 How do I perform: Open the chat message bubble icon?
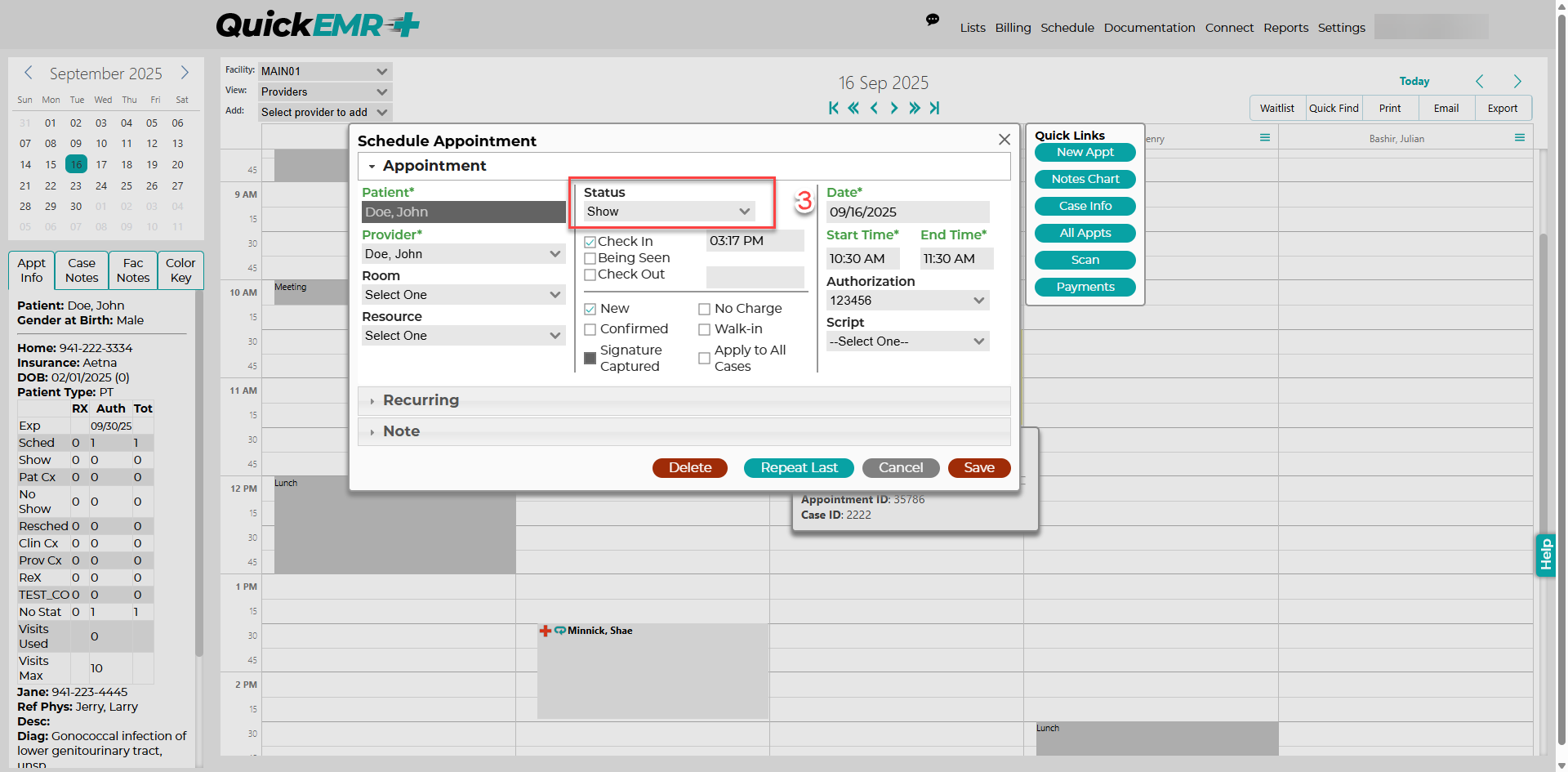click(932, 20)
